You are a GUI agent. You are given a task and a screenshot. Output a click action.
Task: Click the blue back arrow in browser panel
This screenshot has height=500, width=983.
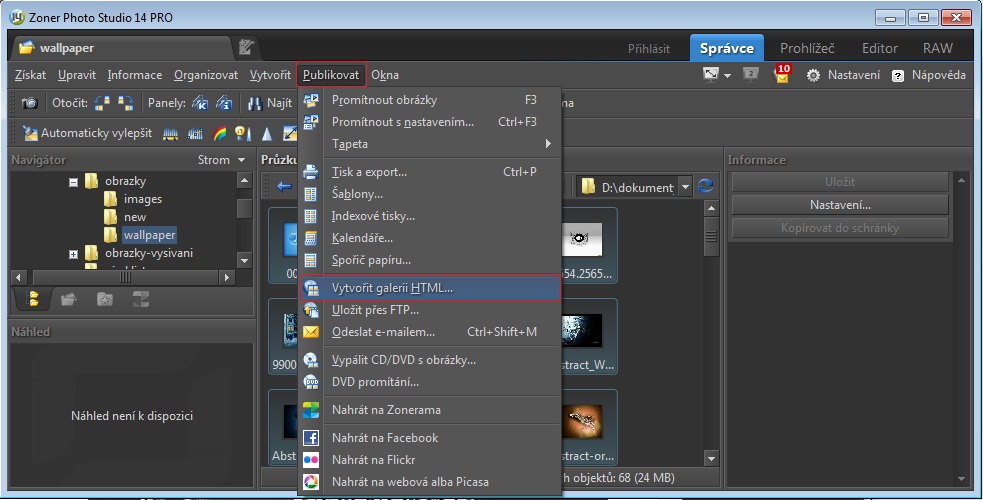tap(284, 186)
